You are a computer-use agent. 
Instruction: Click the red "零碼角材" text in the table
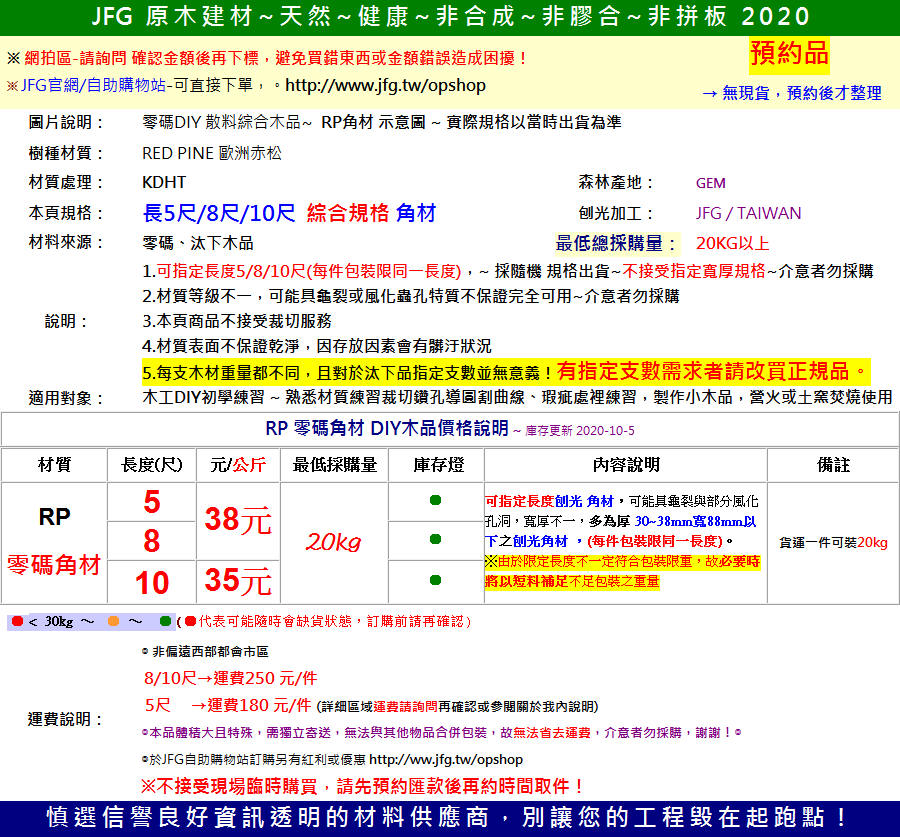[x=54, y=565]
